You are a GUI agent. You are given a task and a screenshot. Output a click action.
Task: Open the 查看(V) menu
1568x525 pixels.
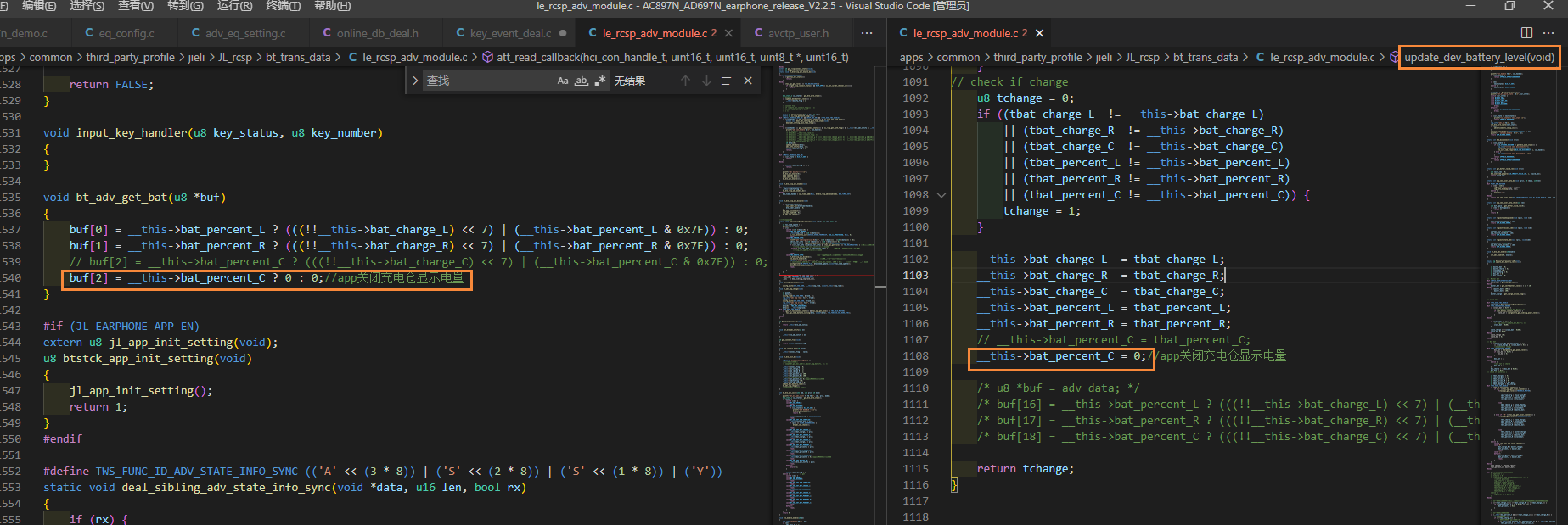(136, 6)
